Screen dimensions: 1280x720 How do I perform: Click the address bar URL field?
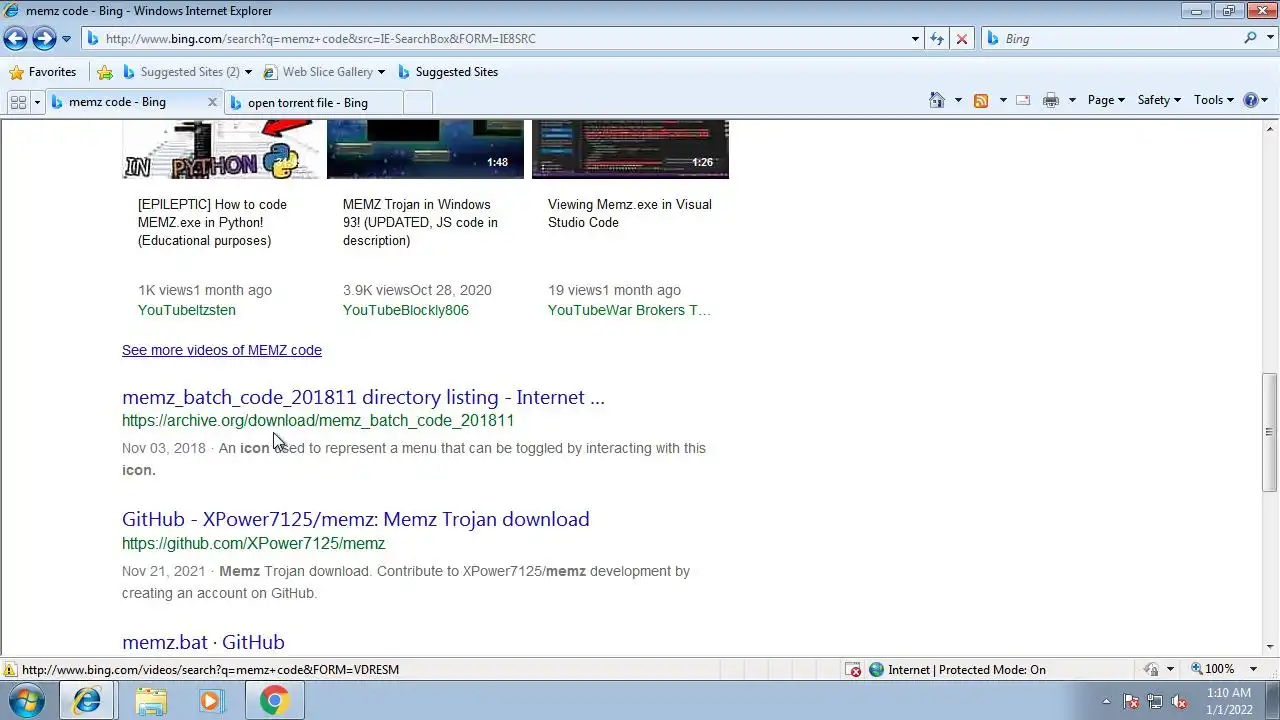click(495, 39)
